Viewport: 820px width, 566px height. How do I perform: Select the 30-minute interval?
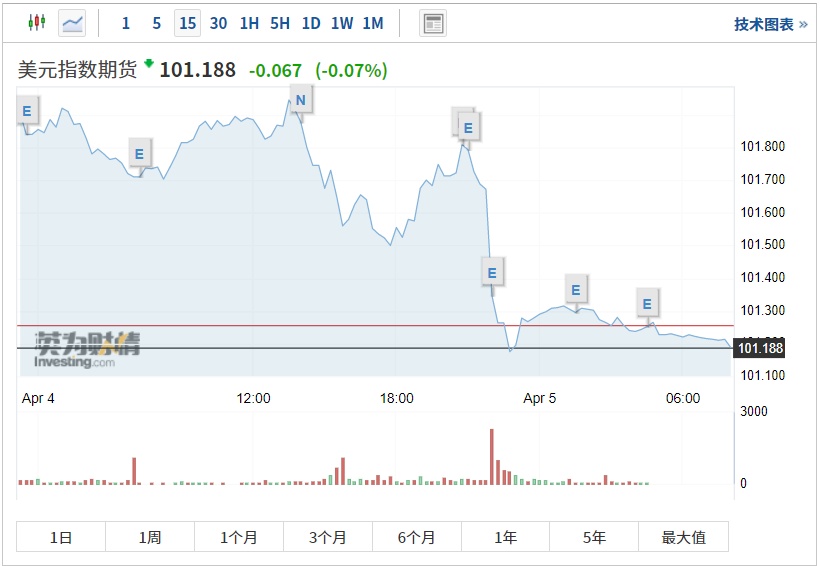[218, 23]
